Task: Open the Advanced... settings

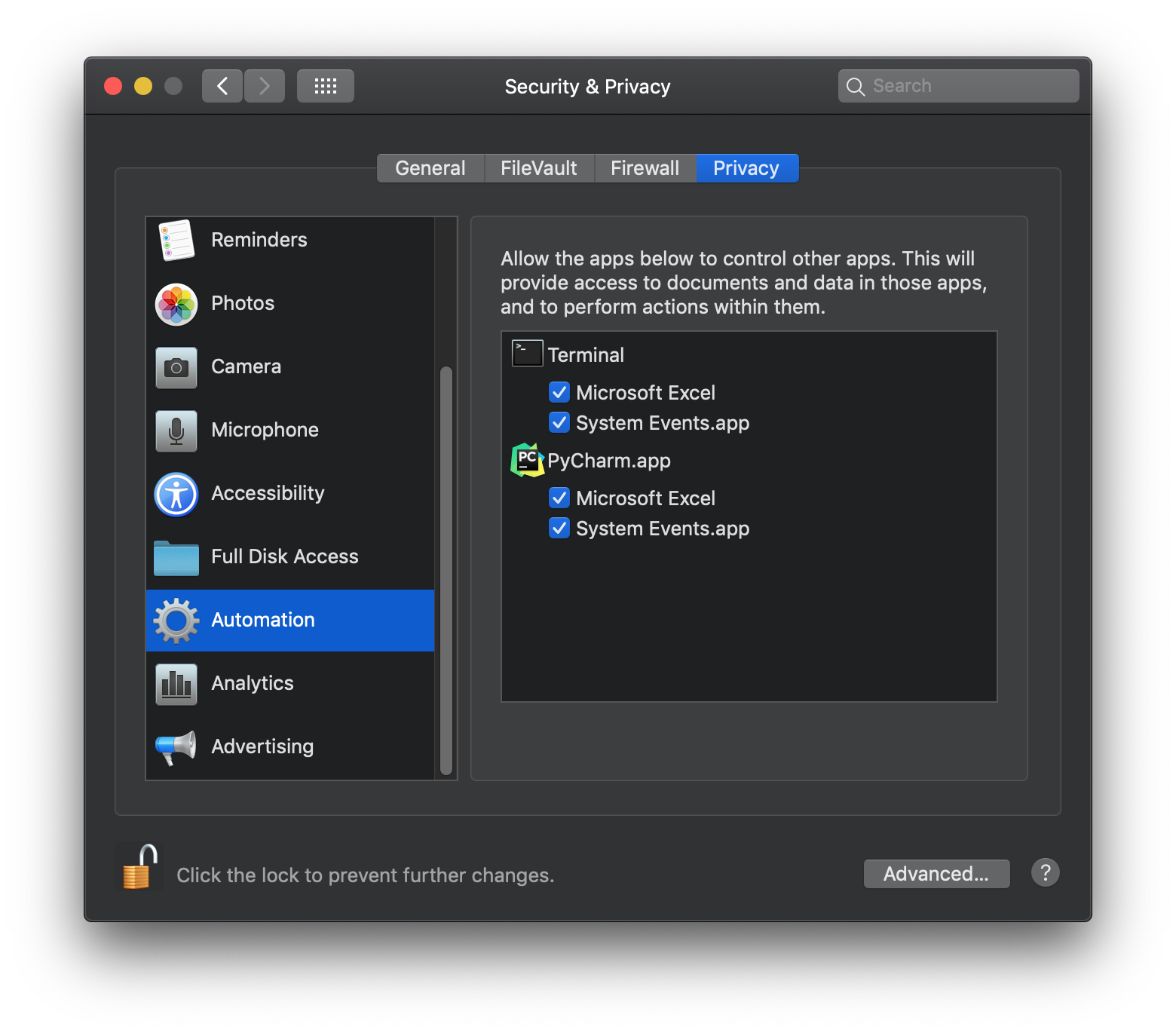Action: tap(936, 874)
